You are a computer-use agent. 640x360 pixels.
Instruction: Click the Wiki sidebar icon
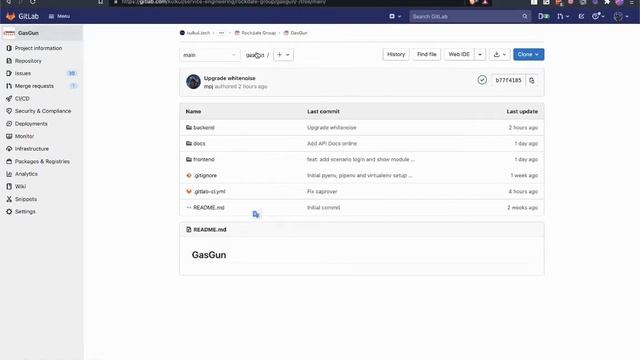point(9,187)
